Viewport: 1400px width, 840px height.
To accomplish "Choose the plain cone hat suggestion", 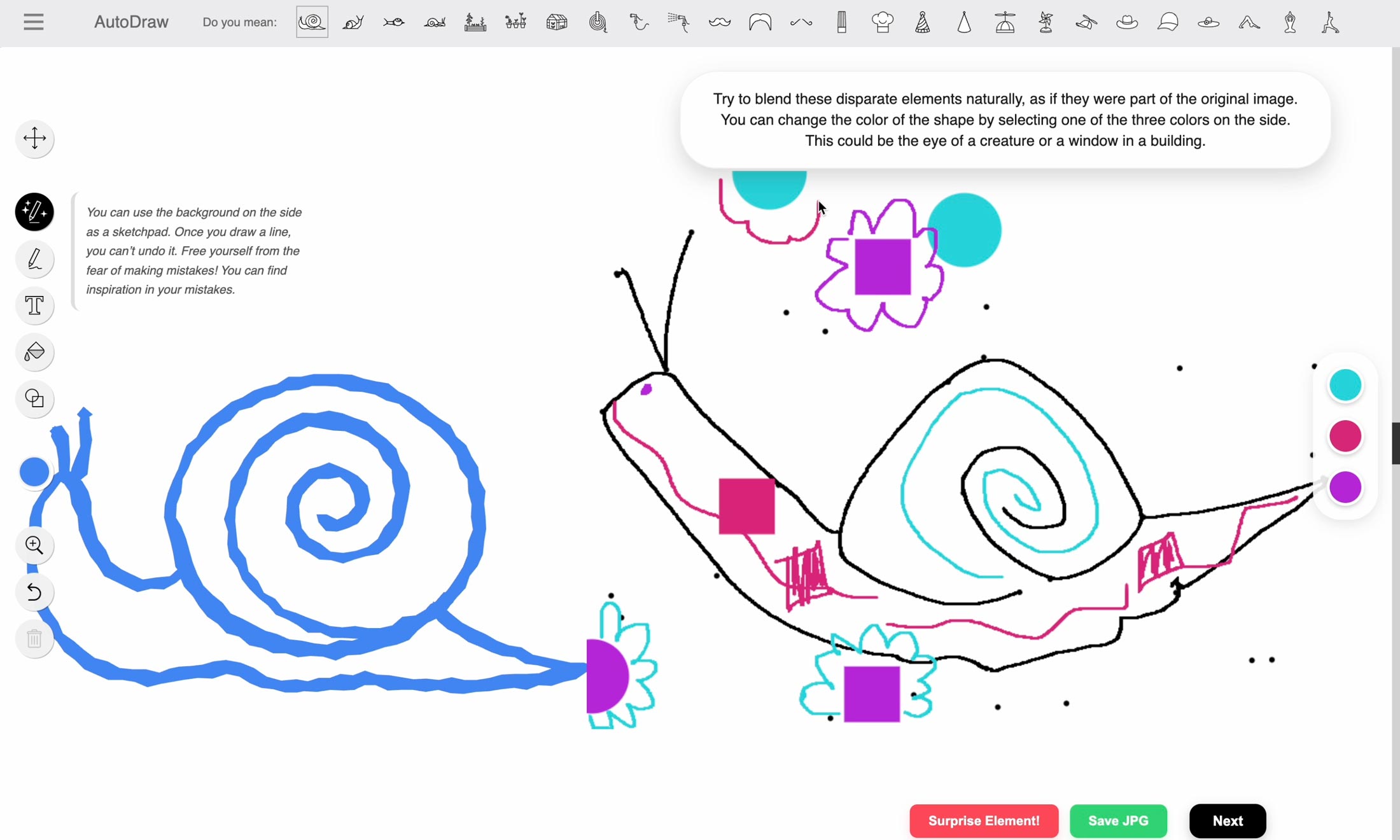I will [964, 22].
